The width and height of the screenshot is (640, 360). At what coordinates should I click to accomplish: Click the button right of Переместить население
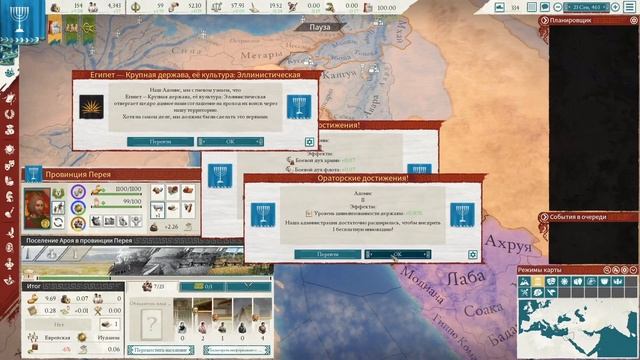(237, 350)
